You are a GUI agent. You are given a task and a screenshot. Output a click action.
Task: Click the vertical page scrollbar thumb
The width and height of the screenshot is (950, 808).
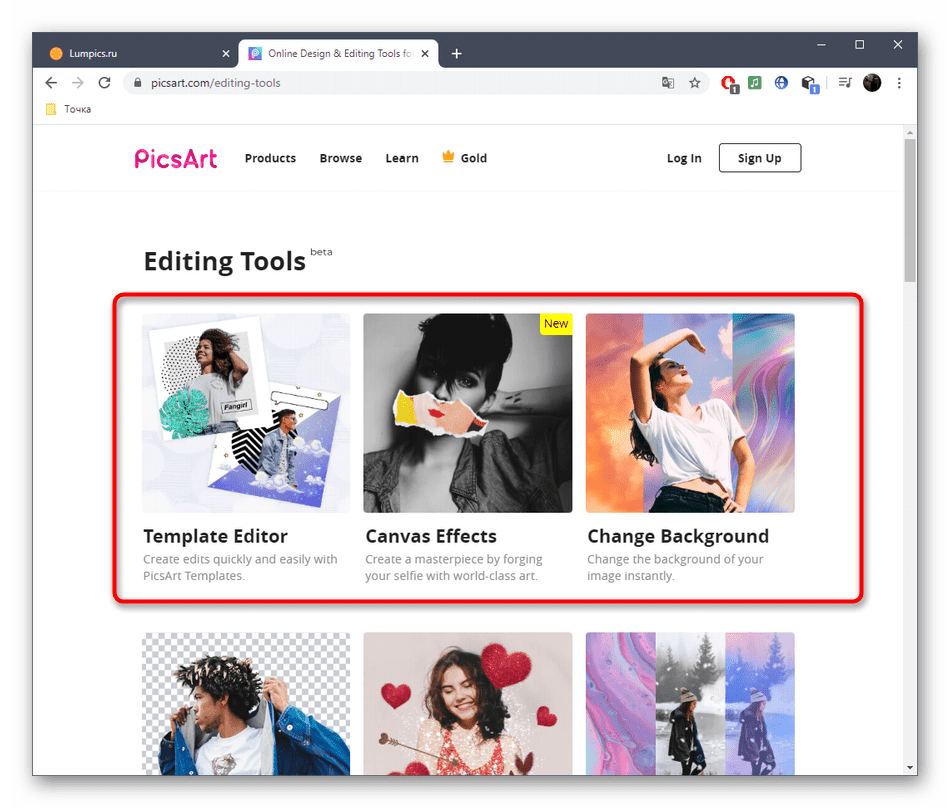(x=909, y=210)
